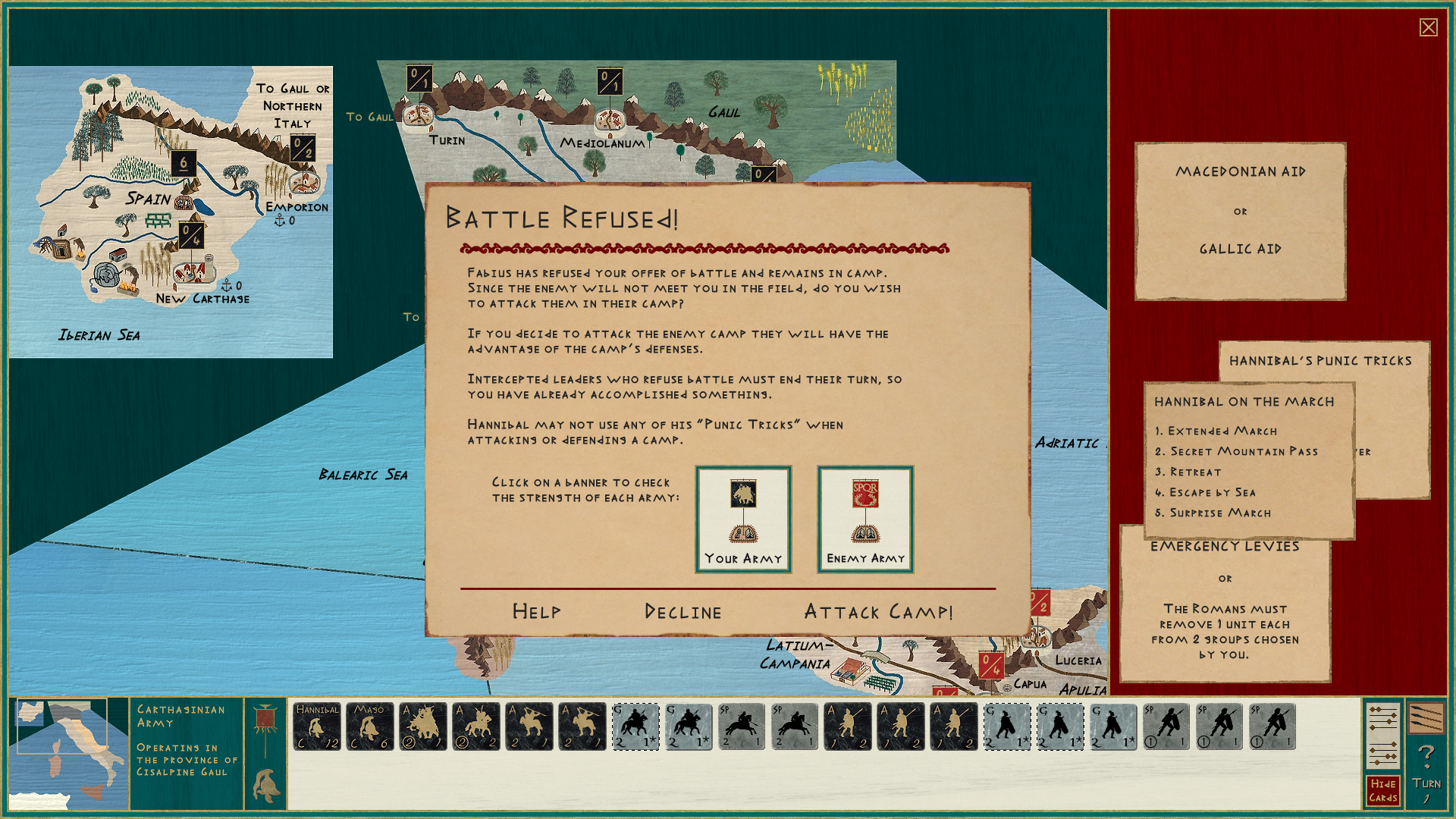Select the Hannibal leader unit tile
Viewport: 1456px width, 819px height.
pos(317,726)
